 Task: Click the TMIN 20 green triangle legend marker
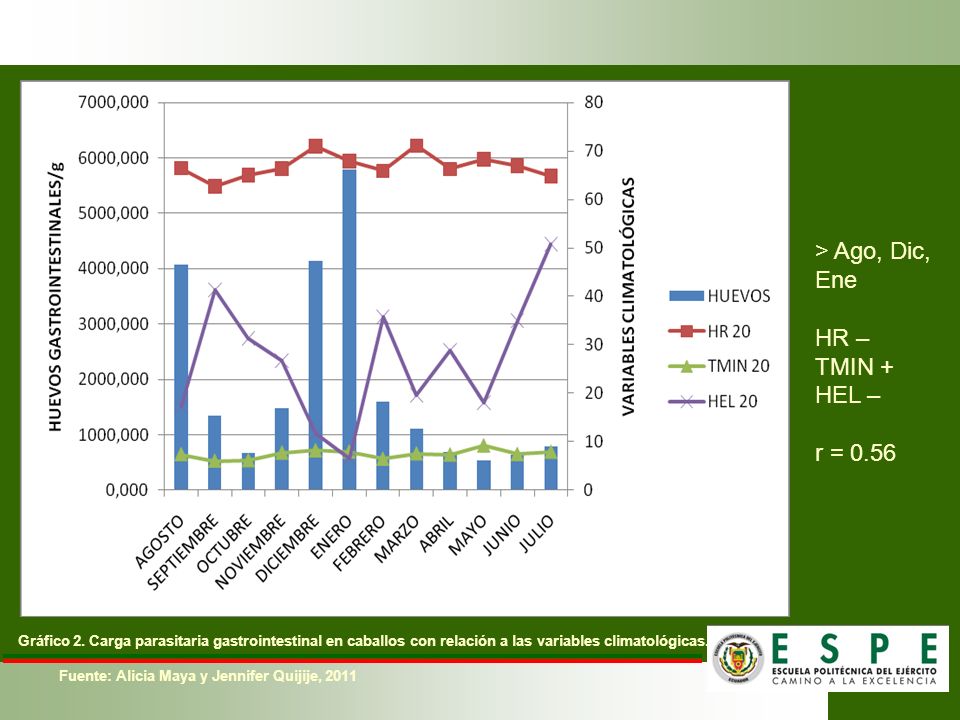[686, 366]
